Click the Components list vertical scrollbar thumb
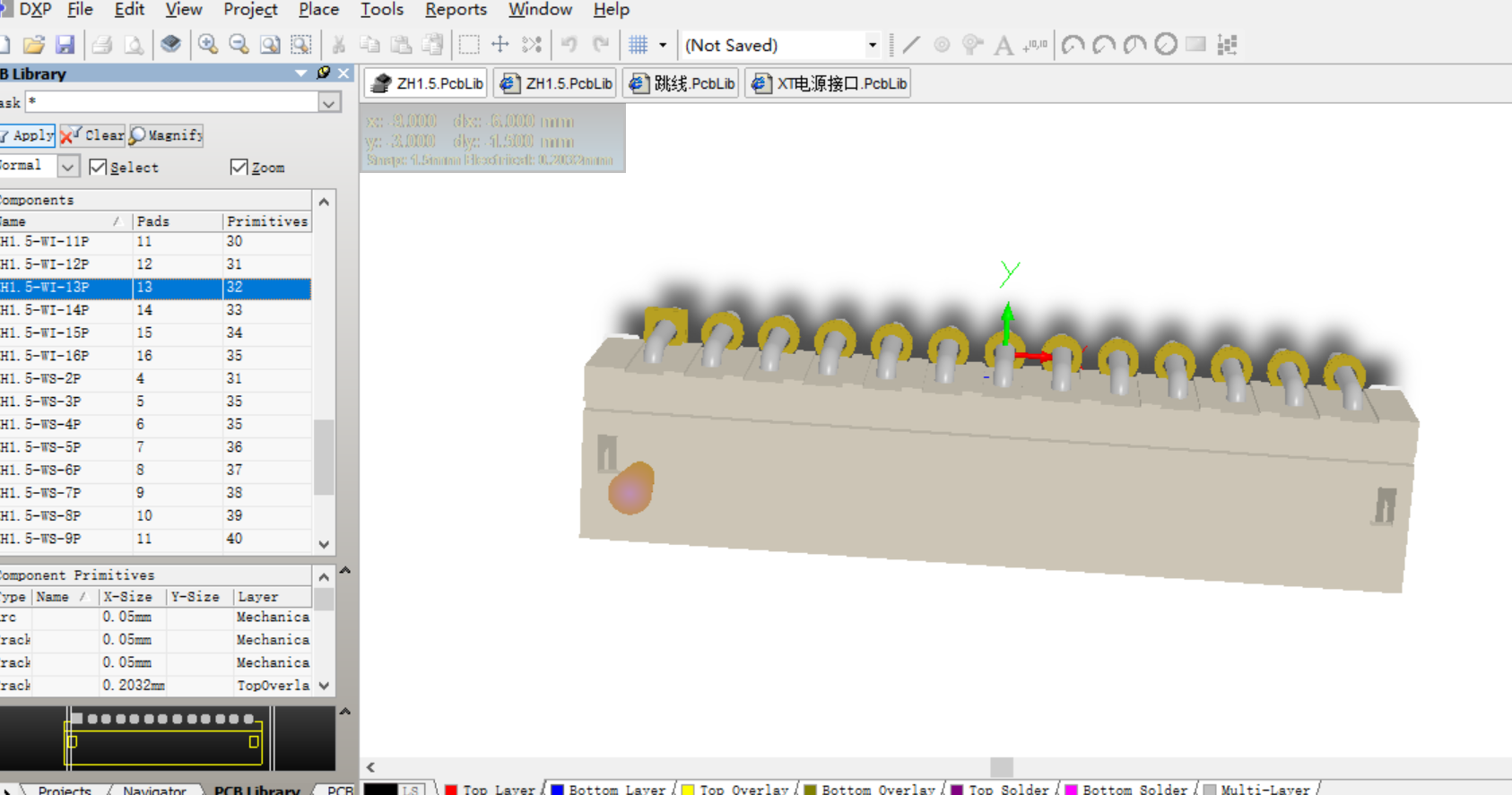Screen dimensions: 1512x795 (324, 457)
